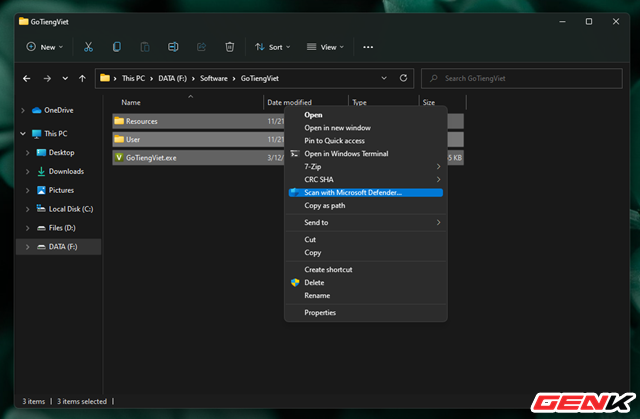The image size is (640, 419).
Task: Collapse the This PC tree node
Action: click(23, 133)
